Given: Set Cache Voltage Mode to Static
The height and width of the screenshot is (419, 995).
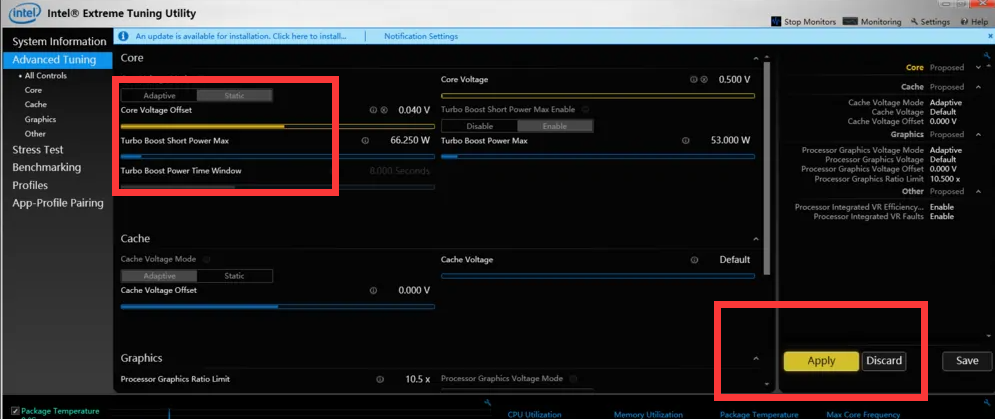Looking at the screenshot, I should pos(235,276).
